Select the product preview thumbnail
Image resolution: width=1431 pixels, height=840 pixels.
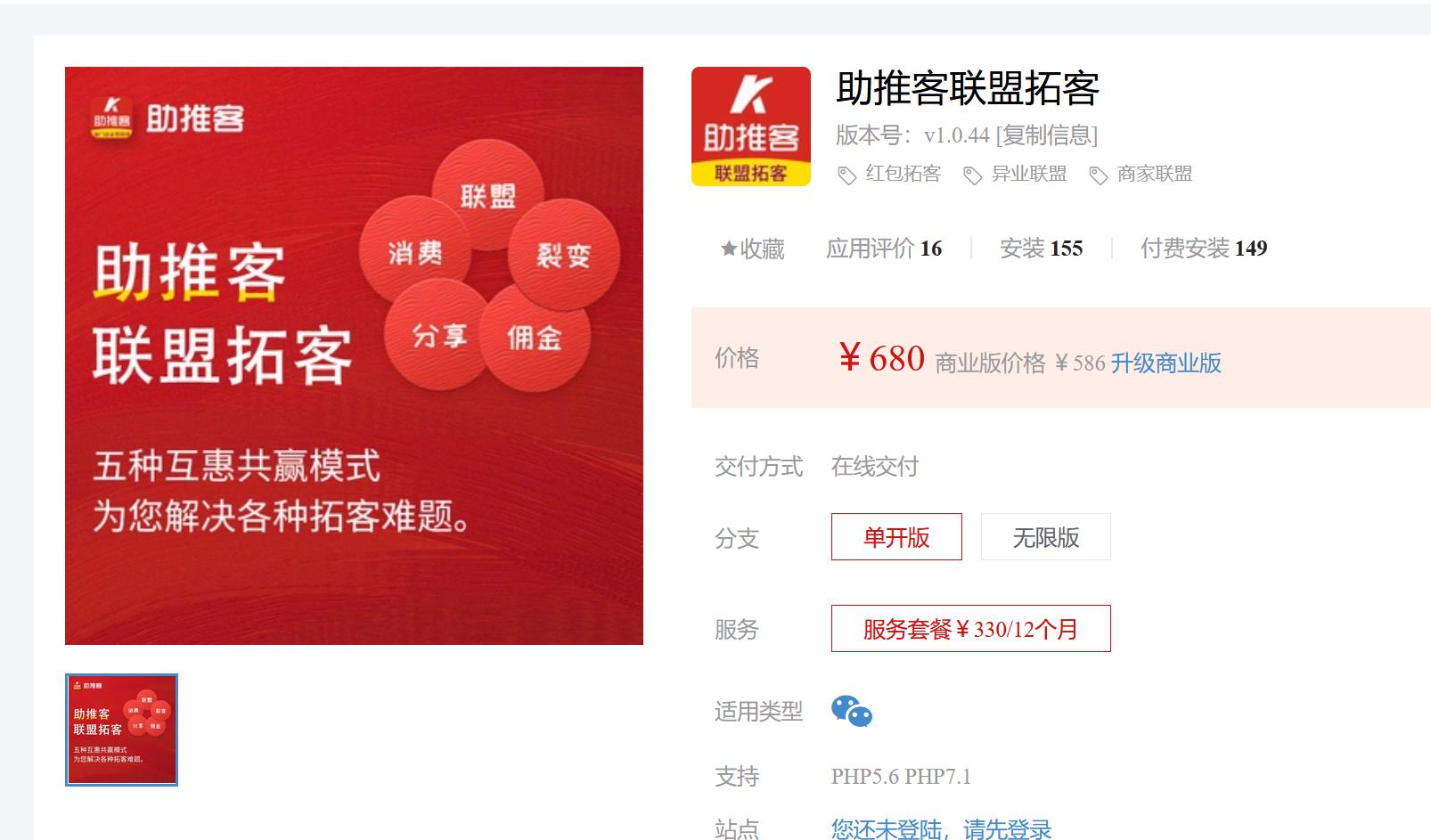pyautogui.click(x=121, y=730)
